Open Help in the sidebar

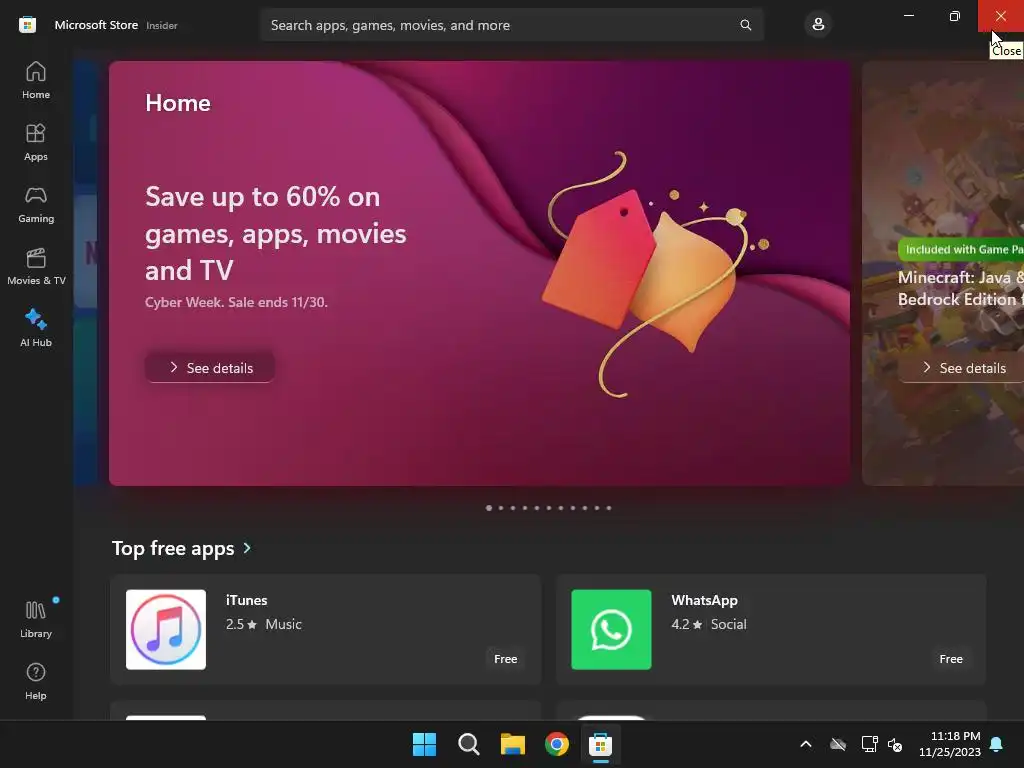(36, 681)
